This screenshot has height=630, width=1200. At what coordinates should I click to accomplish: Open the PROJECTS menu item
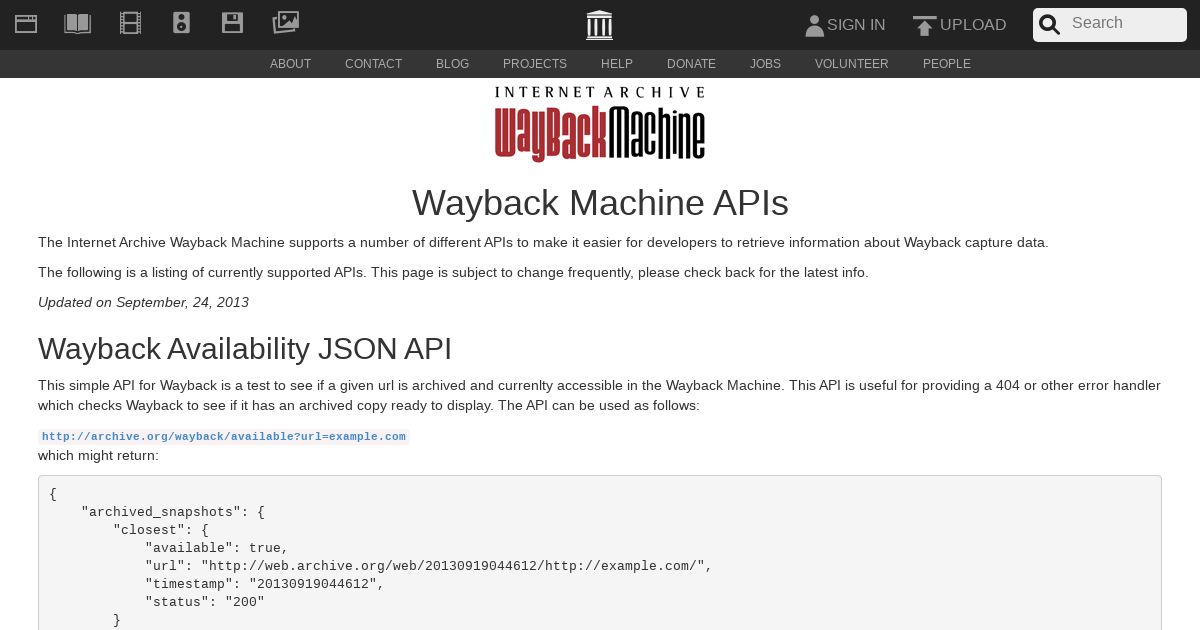[x=535, y=64]
